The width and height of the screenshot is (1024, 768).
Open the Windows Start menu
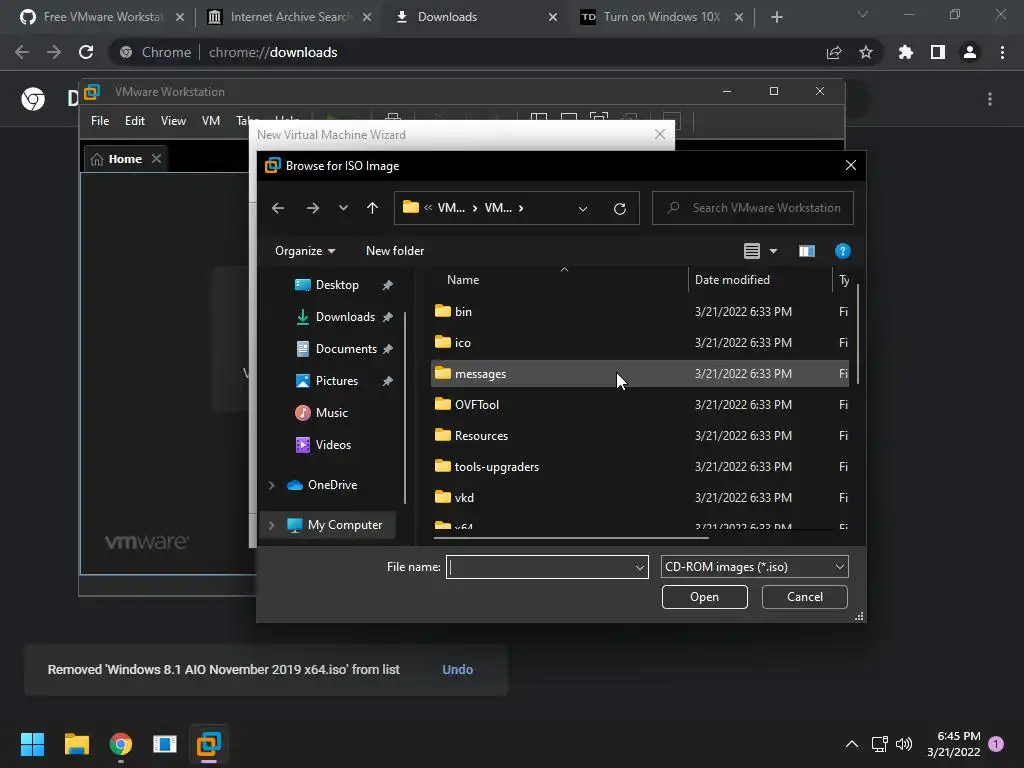click(x=32, y=744)
